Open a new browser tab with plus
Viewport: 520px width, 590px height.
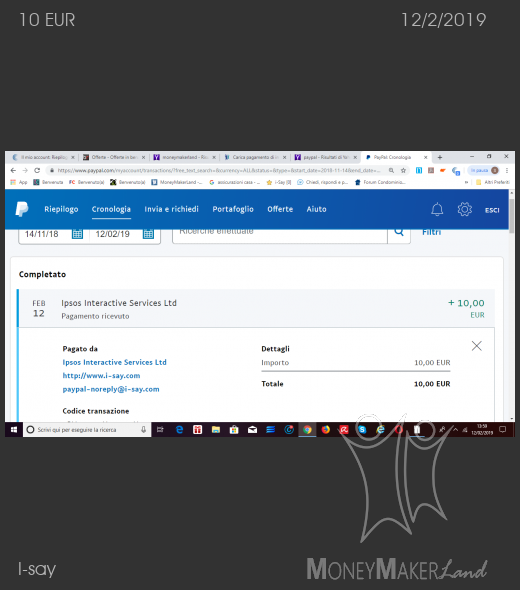click(440, 157)
